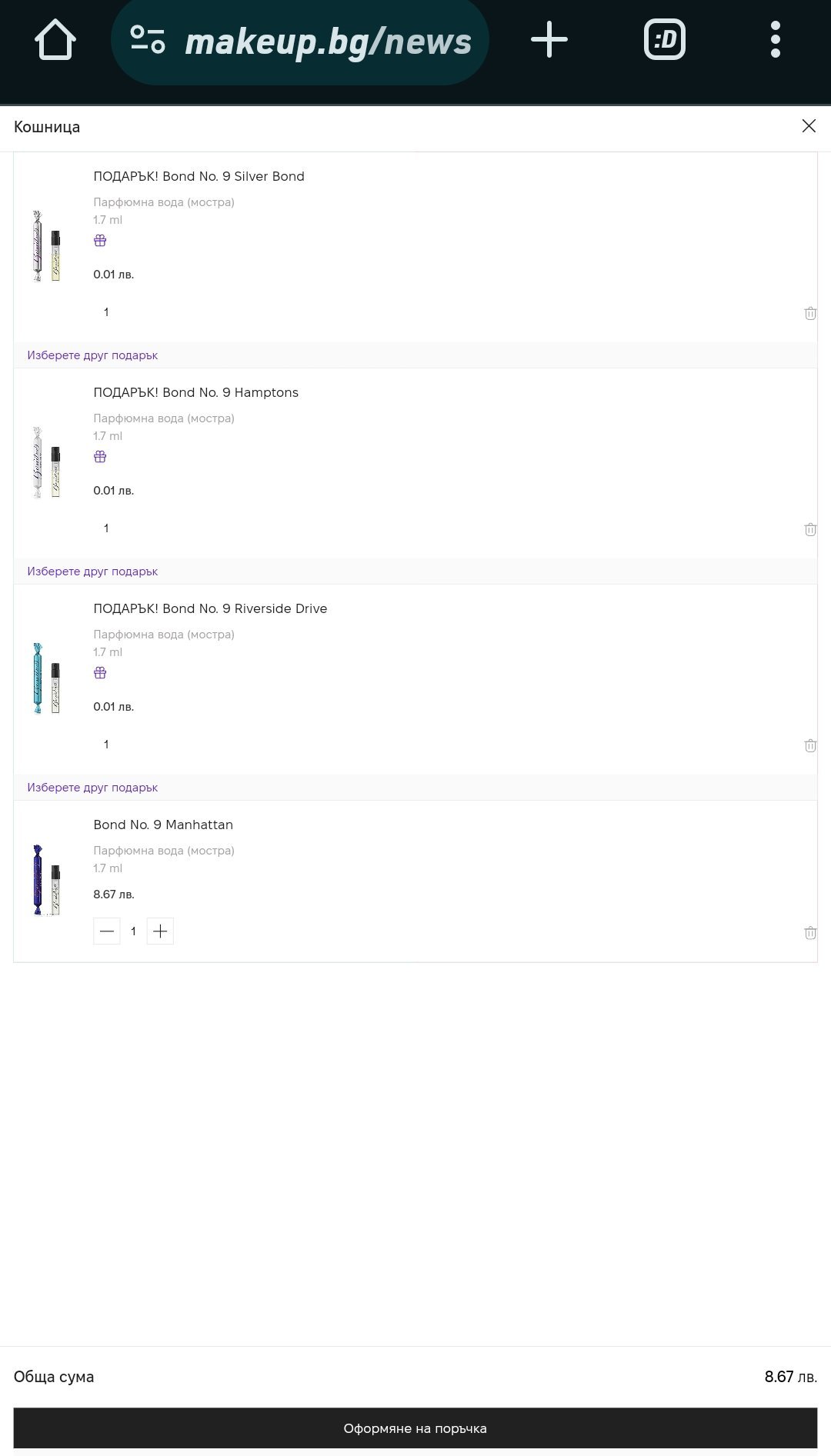Viewport: 831px width, 1456px height.
Task: Open Silver Bond sample thumbnail
Action: (46, 246)
